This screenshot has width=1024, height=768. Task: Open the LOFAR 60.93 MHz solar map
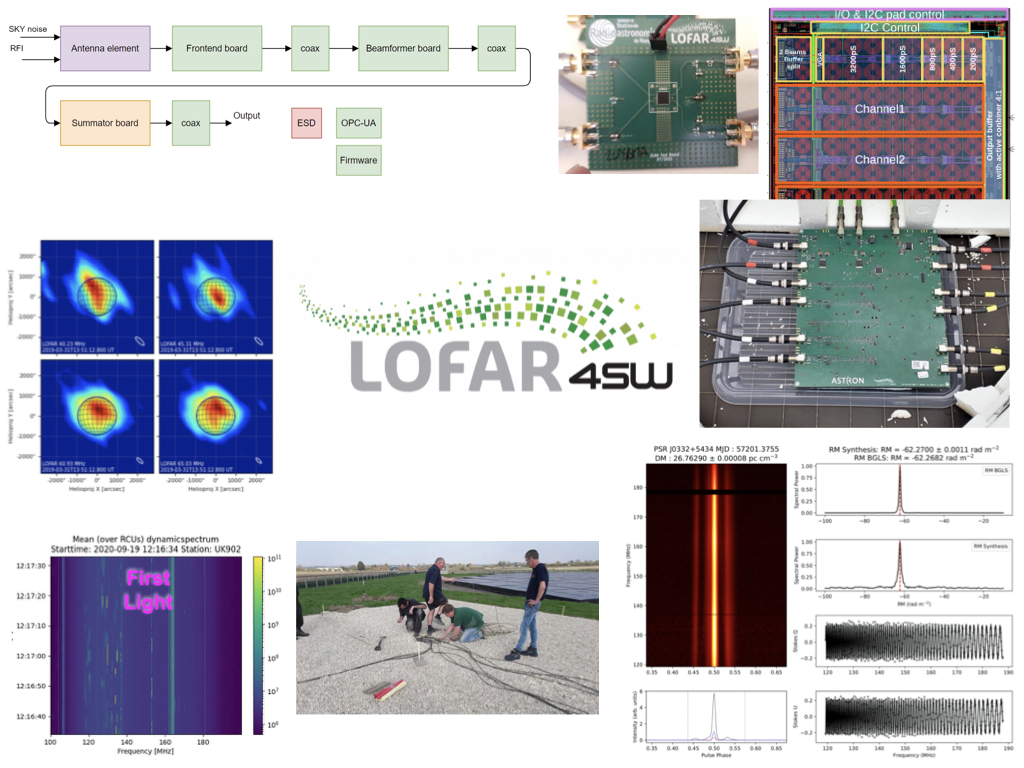tap(97, 417)
